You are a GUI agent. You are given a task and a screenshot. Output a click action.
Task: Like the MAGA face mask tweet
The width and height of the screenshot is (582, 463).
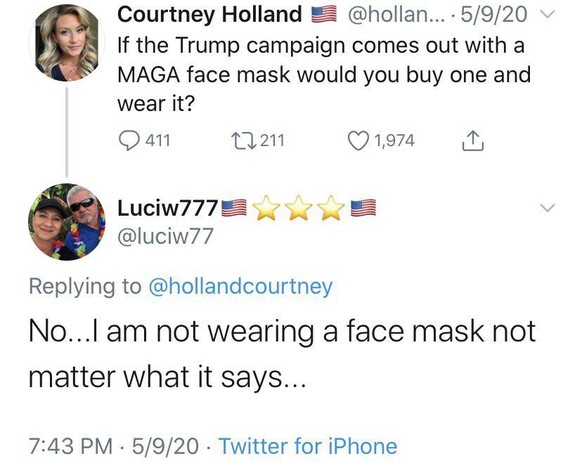(x=359, y=141)
